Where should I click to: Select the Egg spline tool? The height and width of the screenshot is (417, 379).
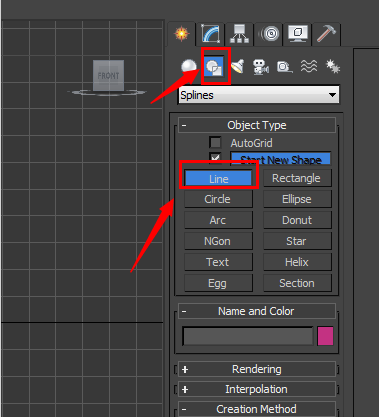click(218, 283)
